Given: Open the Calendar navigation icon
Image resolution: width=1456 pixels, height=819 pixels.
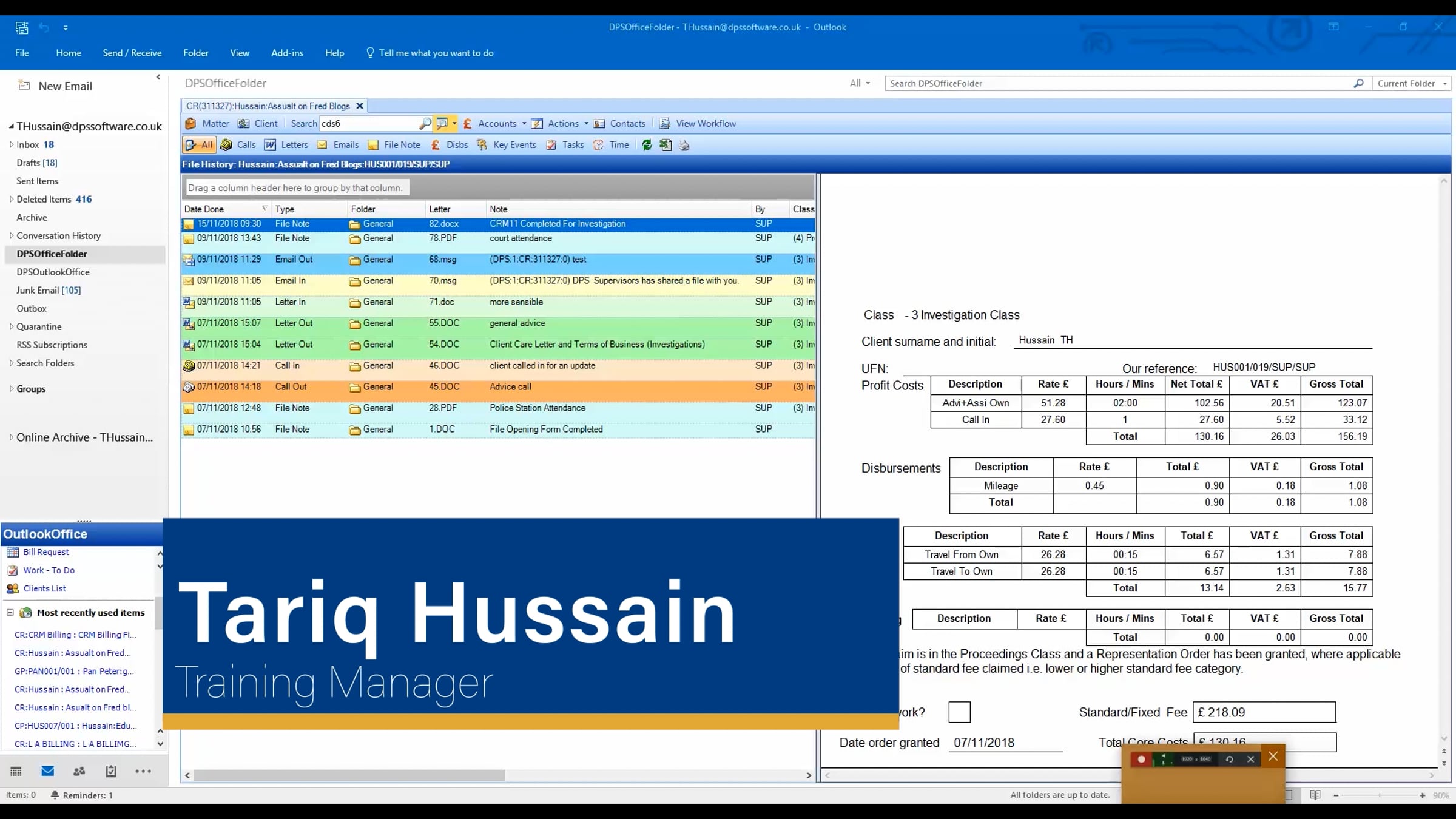Looking at the screenshot, I should tap(16, 771).
